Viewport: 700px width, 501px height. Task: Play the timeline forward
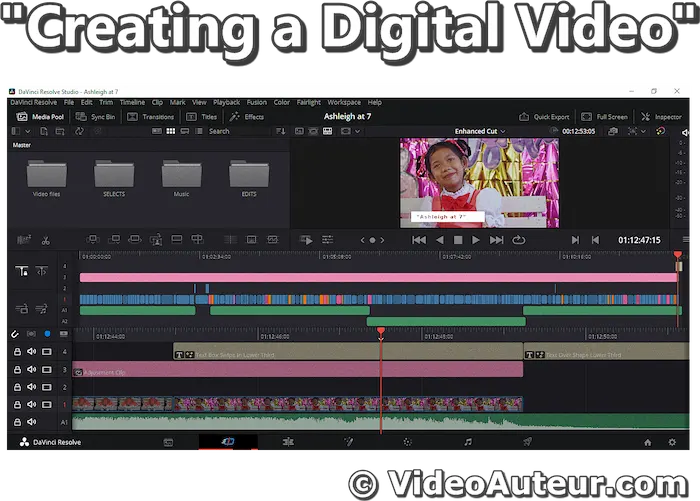[x=475, y=240]
